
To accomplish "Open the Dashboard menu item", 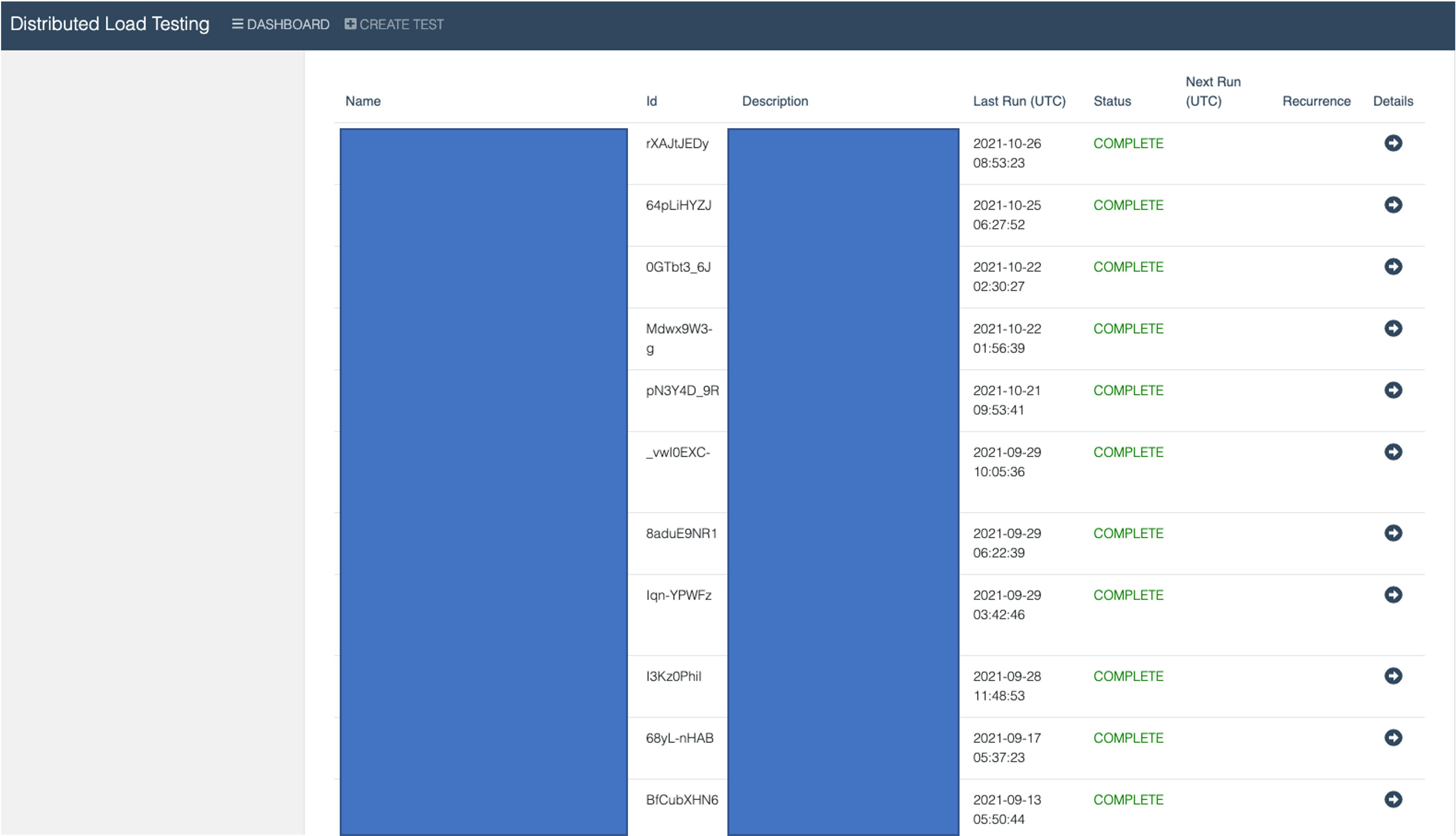I will 281,25.
